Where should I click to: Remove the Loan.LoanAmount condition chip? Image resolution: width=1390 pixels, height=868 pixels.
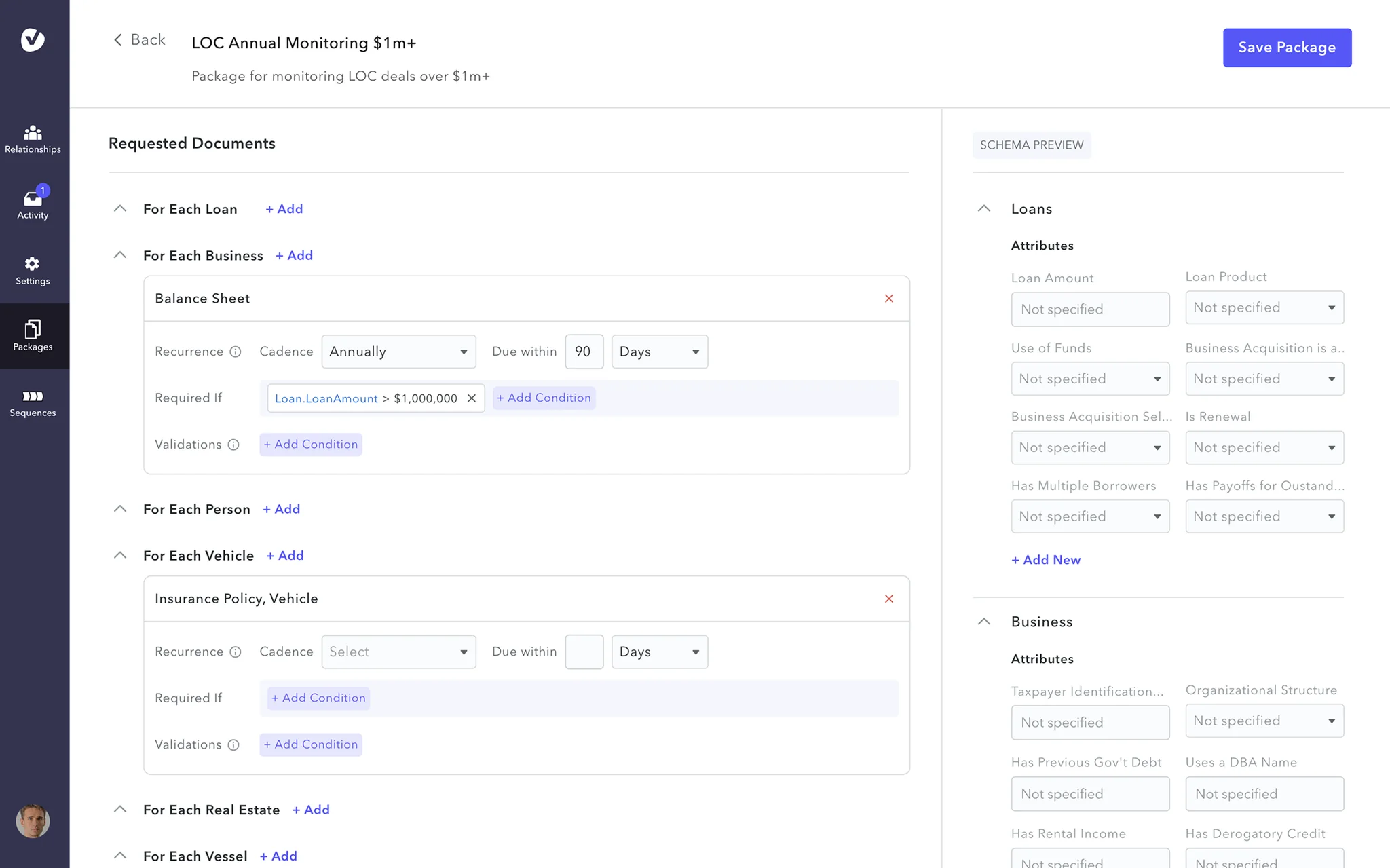coord(472,398)
